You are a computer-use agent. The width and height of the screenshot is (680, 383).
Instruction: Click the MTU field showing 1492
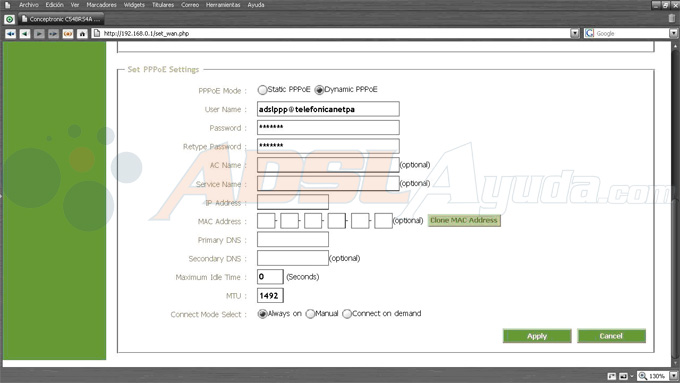[x=270, y=295]
